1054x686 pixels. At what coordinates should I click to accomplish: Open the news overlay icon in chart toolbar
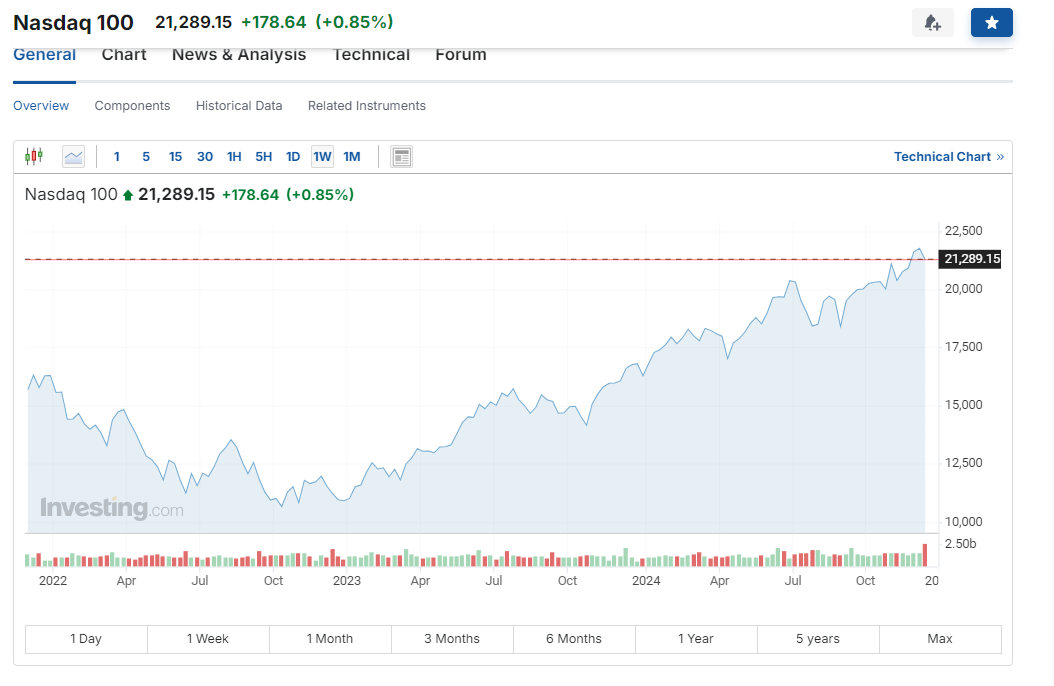(401, 157)
